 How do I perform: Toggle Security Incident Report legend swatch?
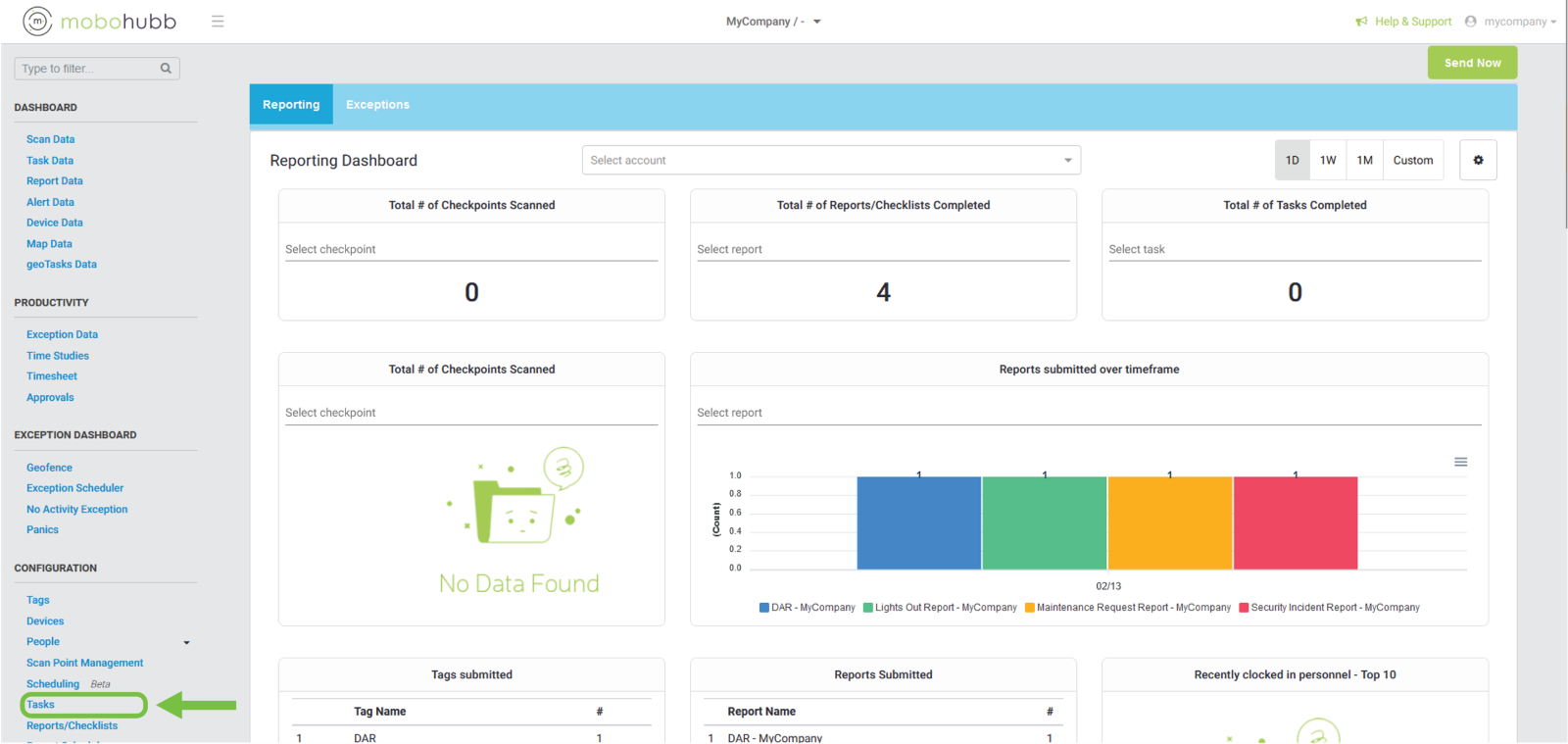coord(1244,608)
